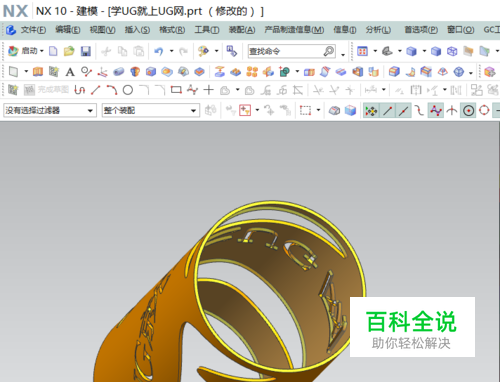Open the 编辑(E) menu
This screenshot has width=500, height=382.
click(68, 30)
